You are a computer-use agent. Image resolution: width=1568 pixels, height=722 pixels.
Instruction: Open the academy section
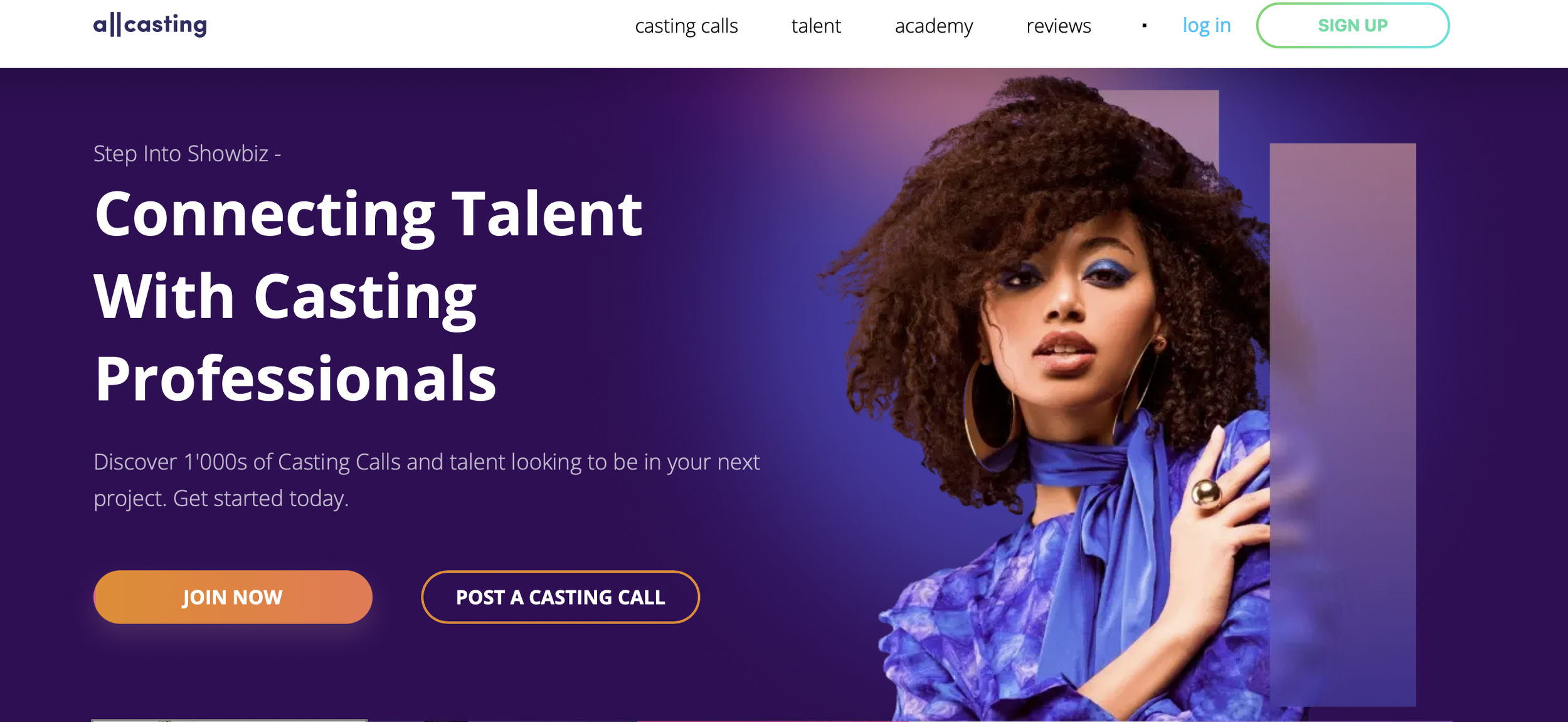(x=933, y=26)
